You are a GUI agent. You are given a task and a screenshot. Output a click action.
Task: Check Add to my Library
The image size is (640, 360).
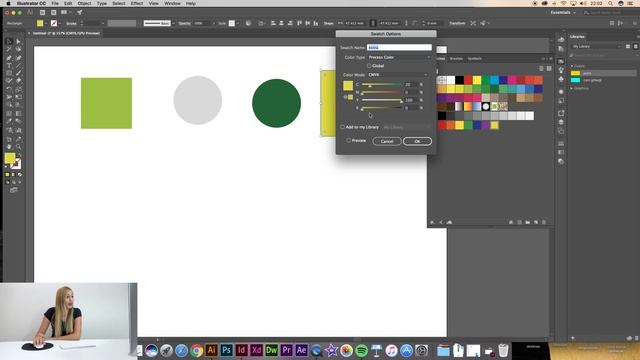click(342, 127)
